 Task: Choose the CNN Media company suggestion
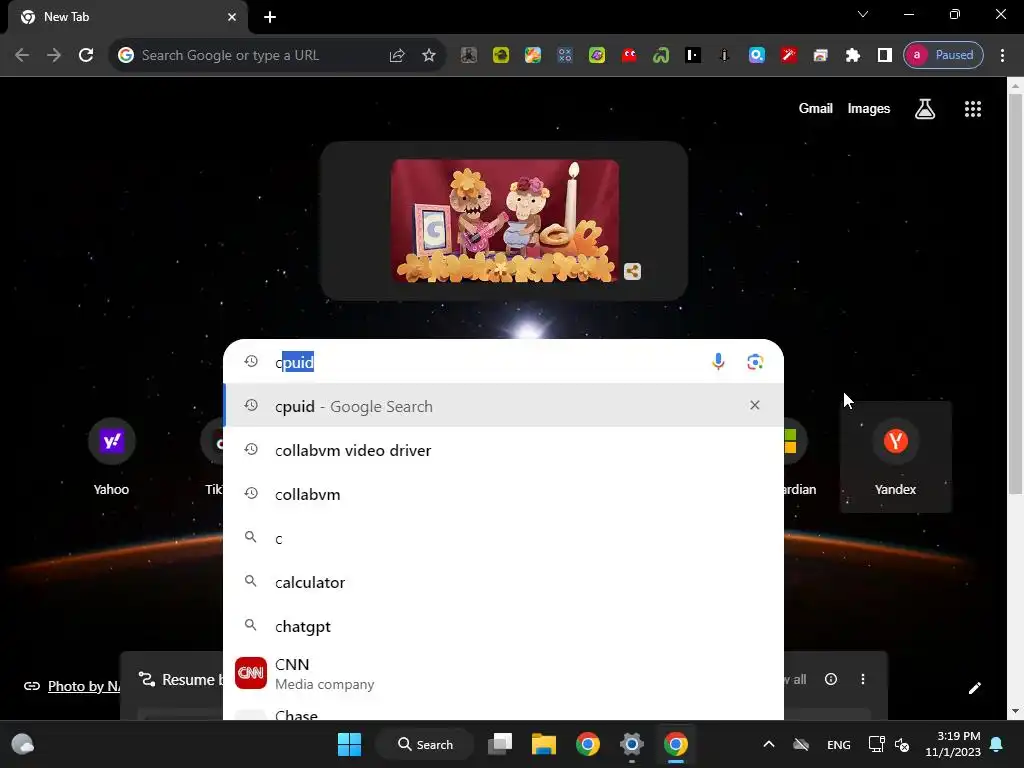(x=503, y=673)
